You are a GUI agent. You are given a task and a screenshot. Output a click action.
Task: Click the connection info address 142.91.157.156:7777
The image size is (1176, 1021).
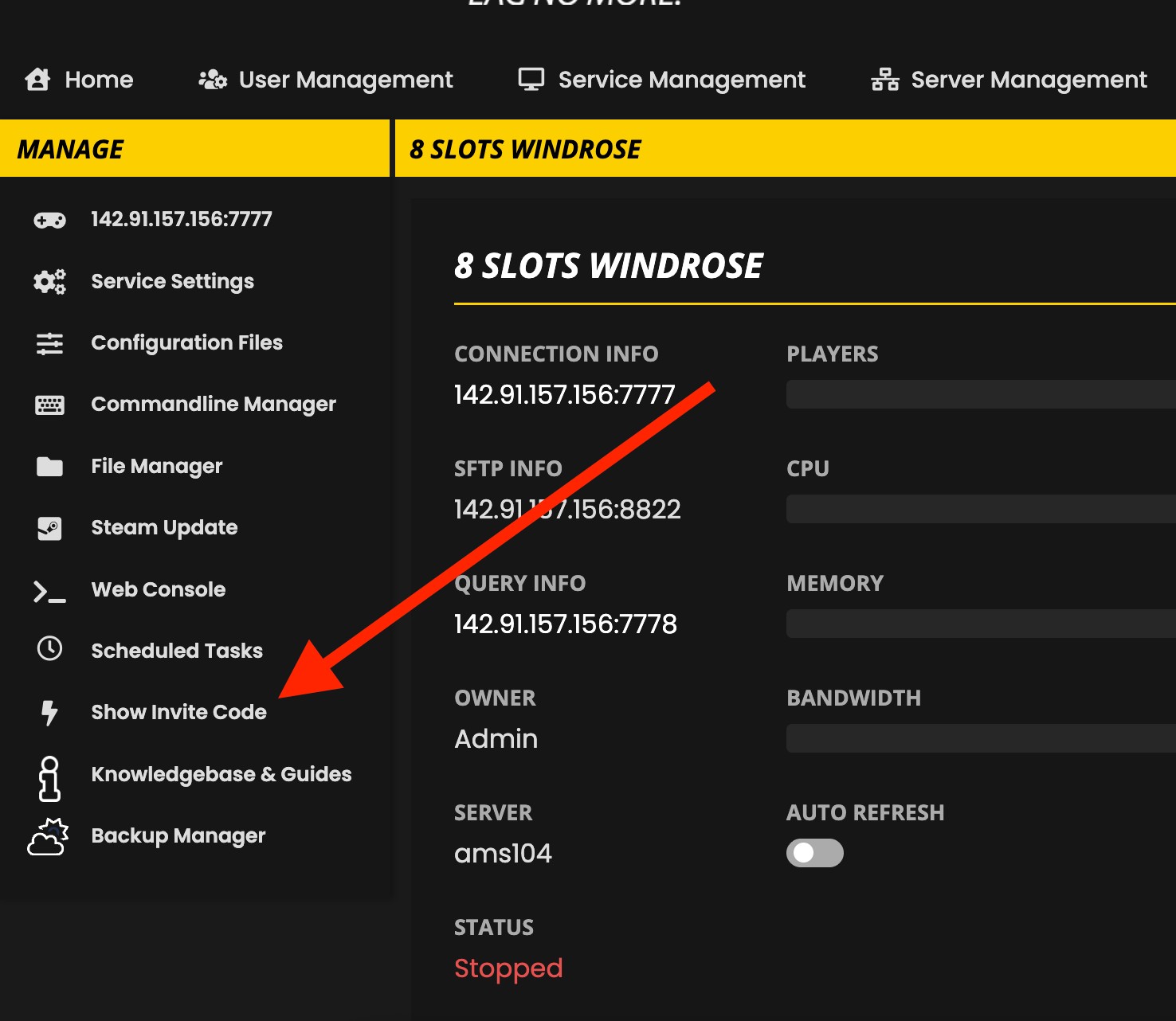(564, 395)
